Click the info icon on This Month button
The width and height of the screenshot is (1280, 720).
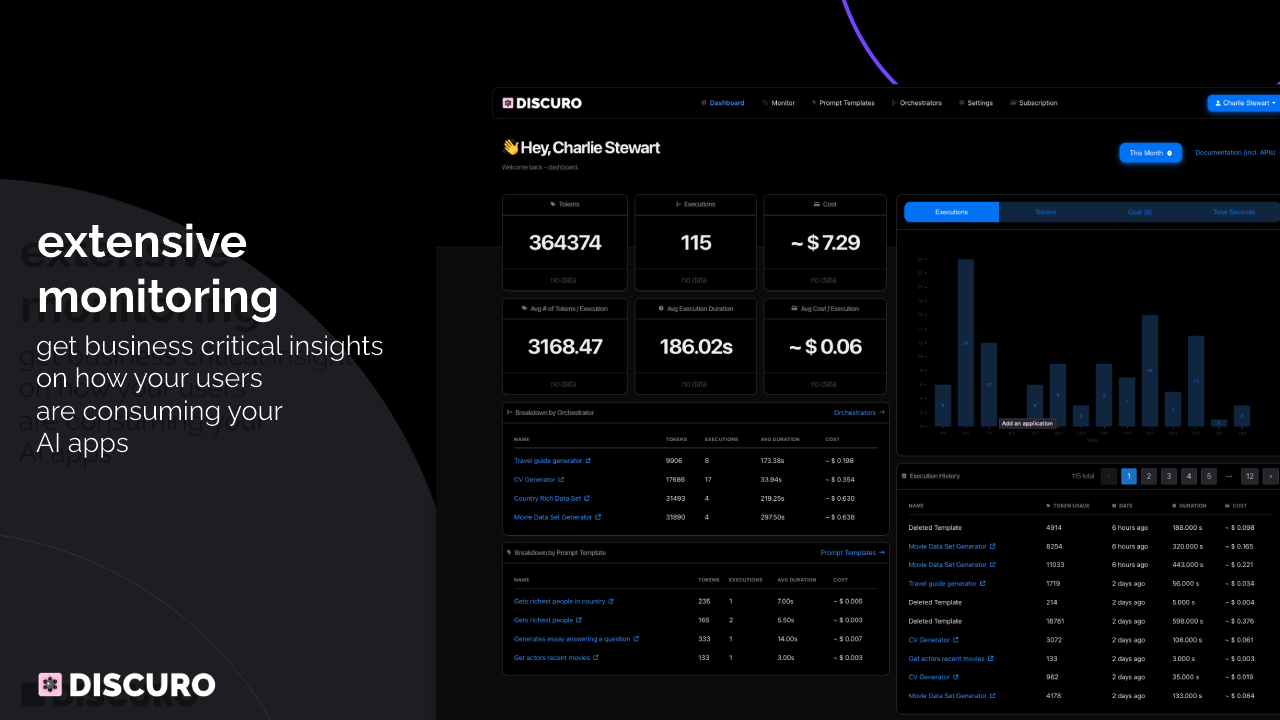pyautogui.click(x=1170, y=153)
